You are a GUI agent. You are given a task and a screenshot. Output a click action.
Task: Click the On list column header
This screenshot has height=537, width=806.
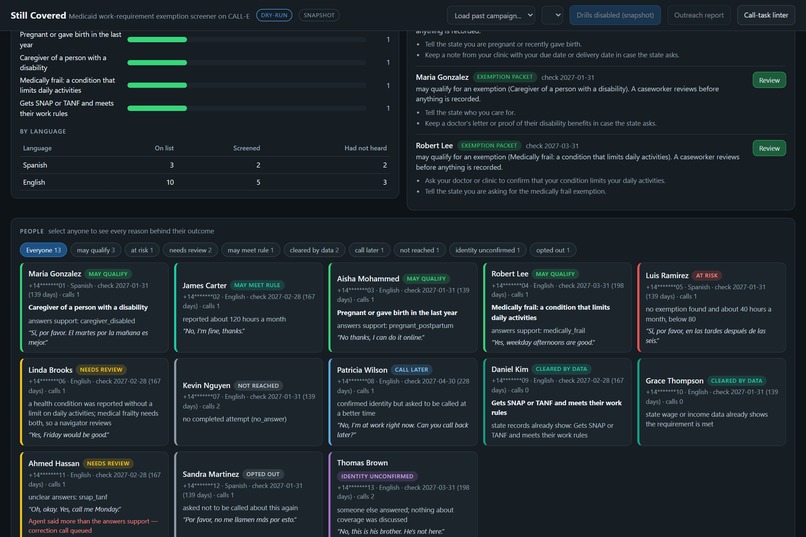point(164,148)
